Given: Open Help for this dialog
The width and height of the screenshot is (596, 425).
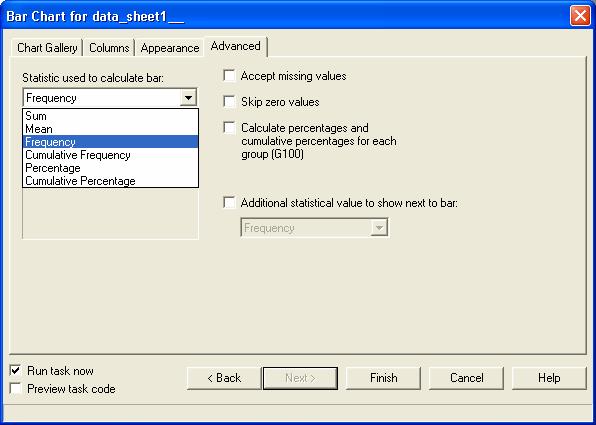Looking at the screenshot, I should [549, 378].
